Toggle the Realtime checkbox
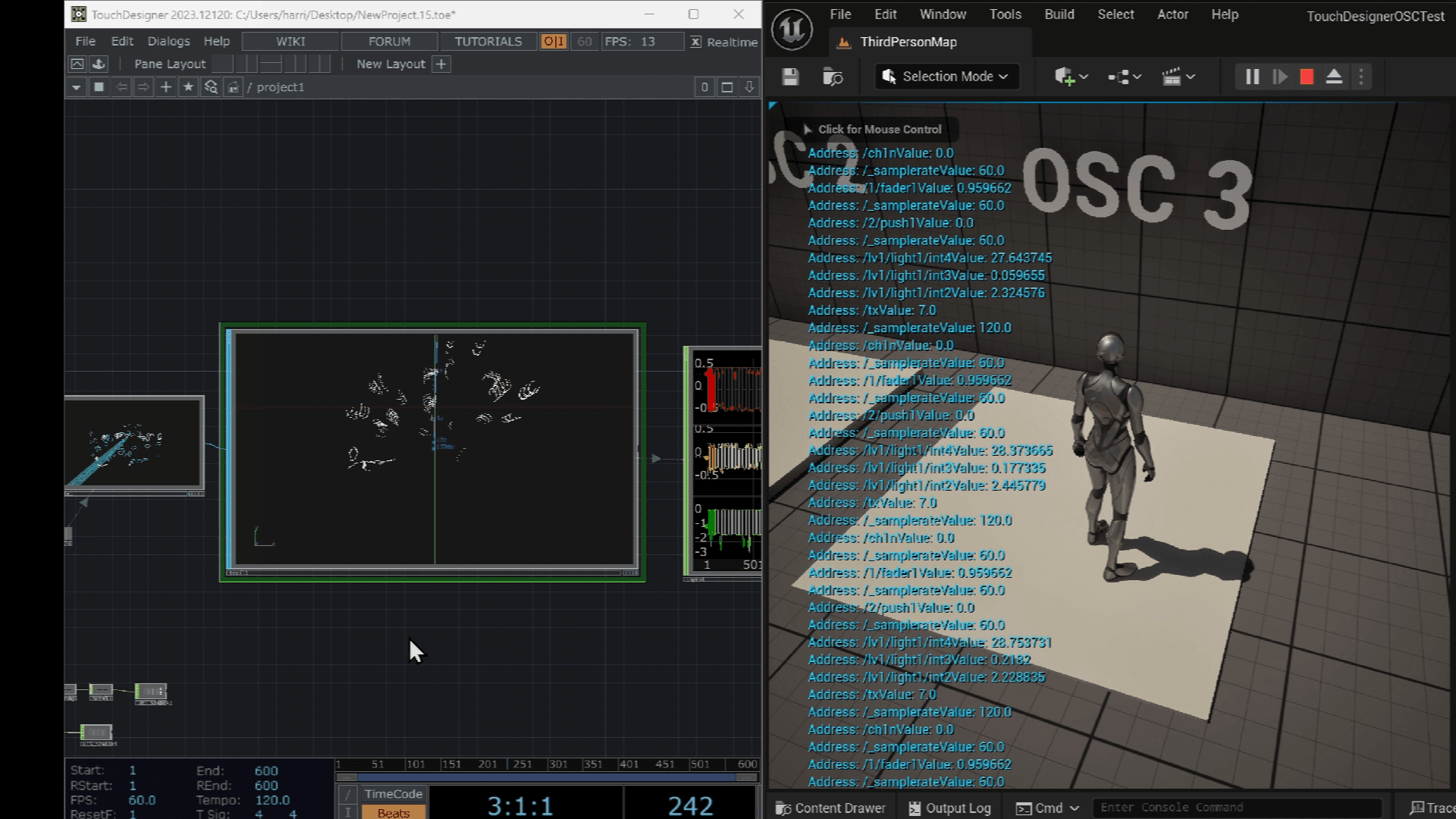The height and width of the screenshot is (819, 1456). (x=695, y=42)
